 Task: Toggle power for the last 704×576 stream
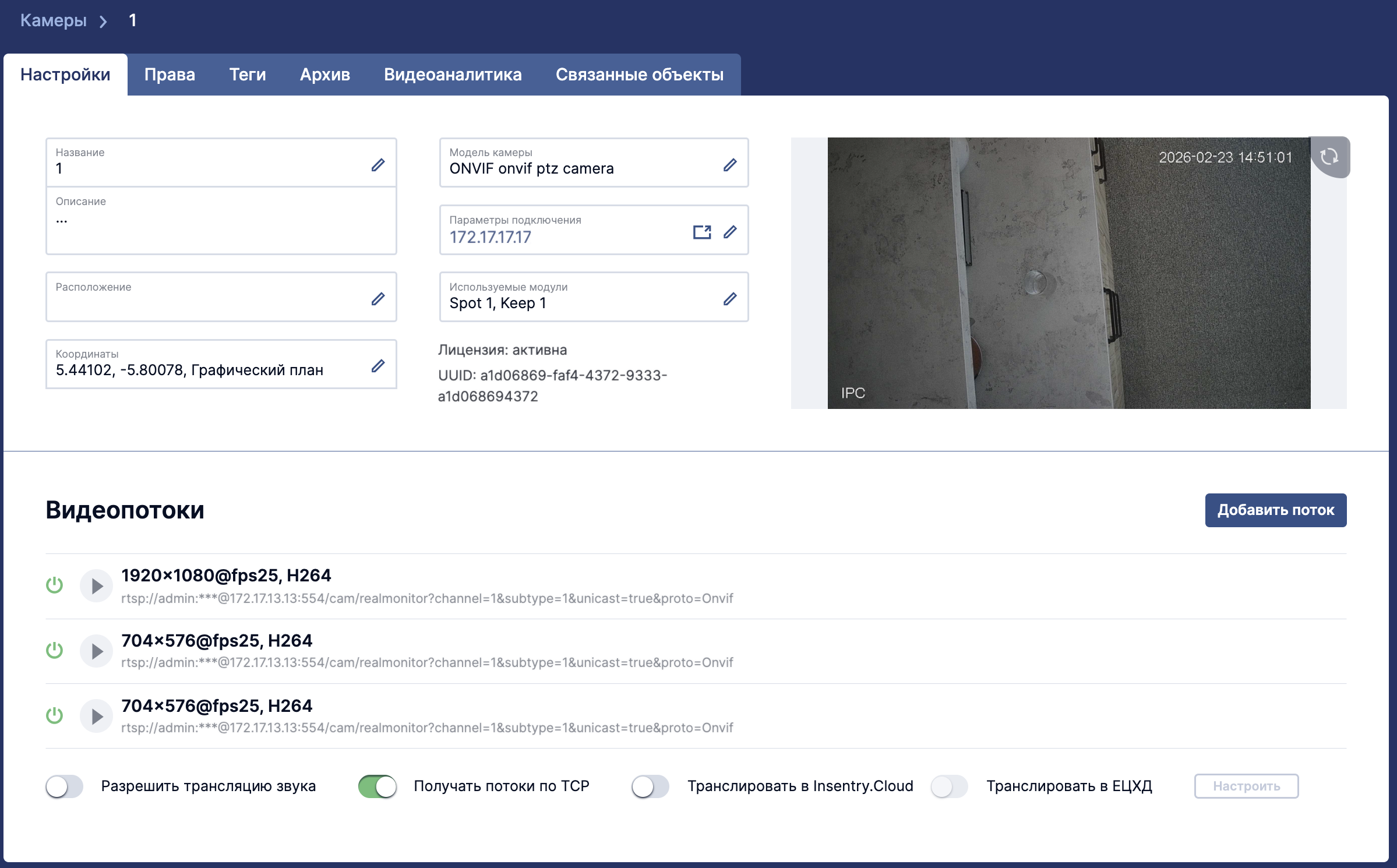pyautogui.click(x=55, y=716)
